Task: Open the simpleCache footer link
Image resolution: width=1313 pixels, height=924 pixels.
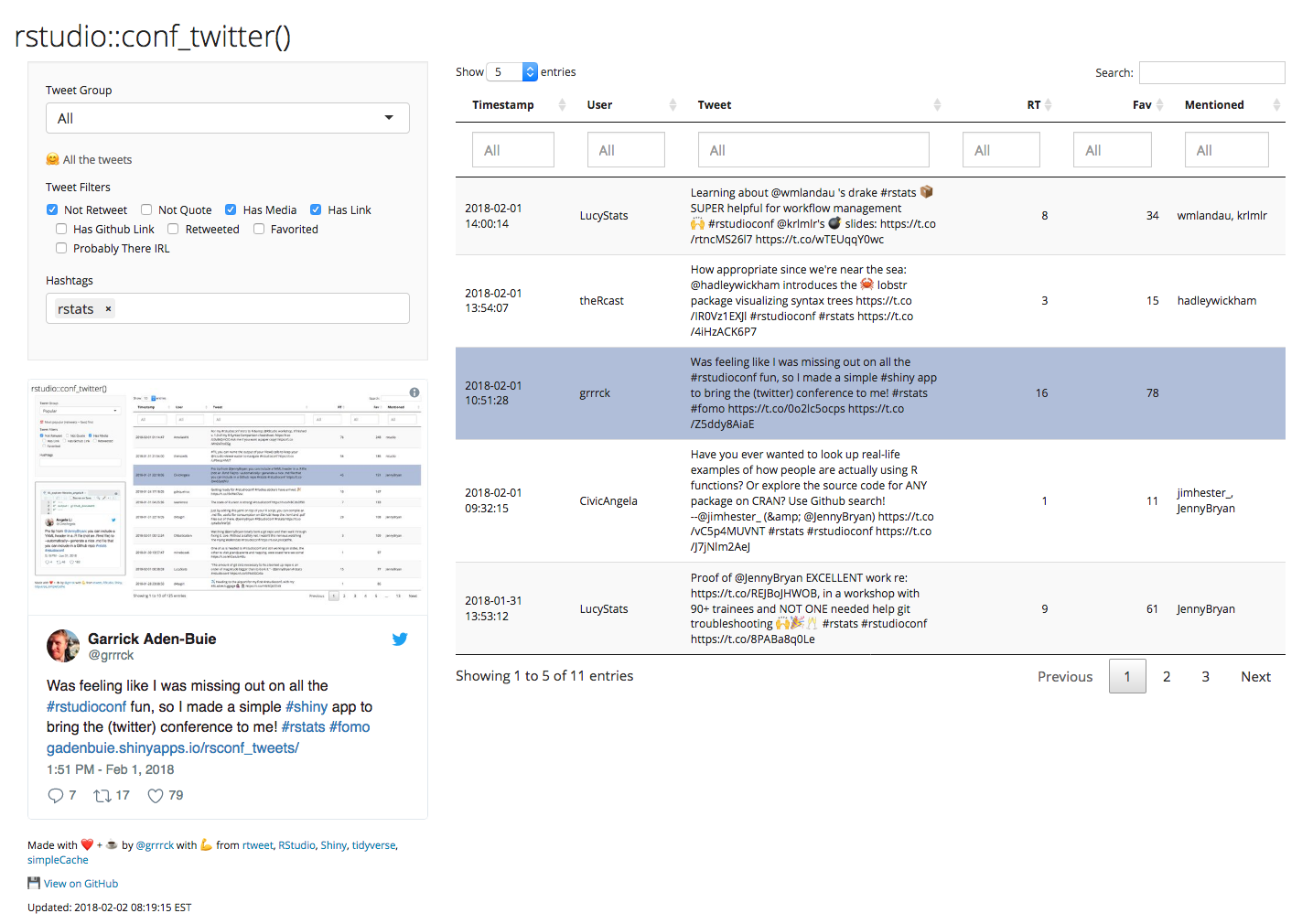Action: [x=58, y=860]
